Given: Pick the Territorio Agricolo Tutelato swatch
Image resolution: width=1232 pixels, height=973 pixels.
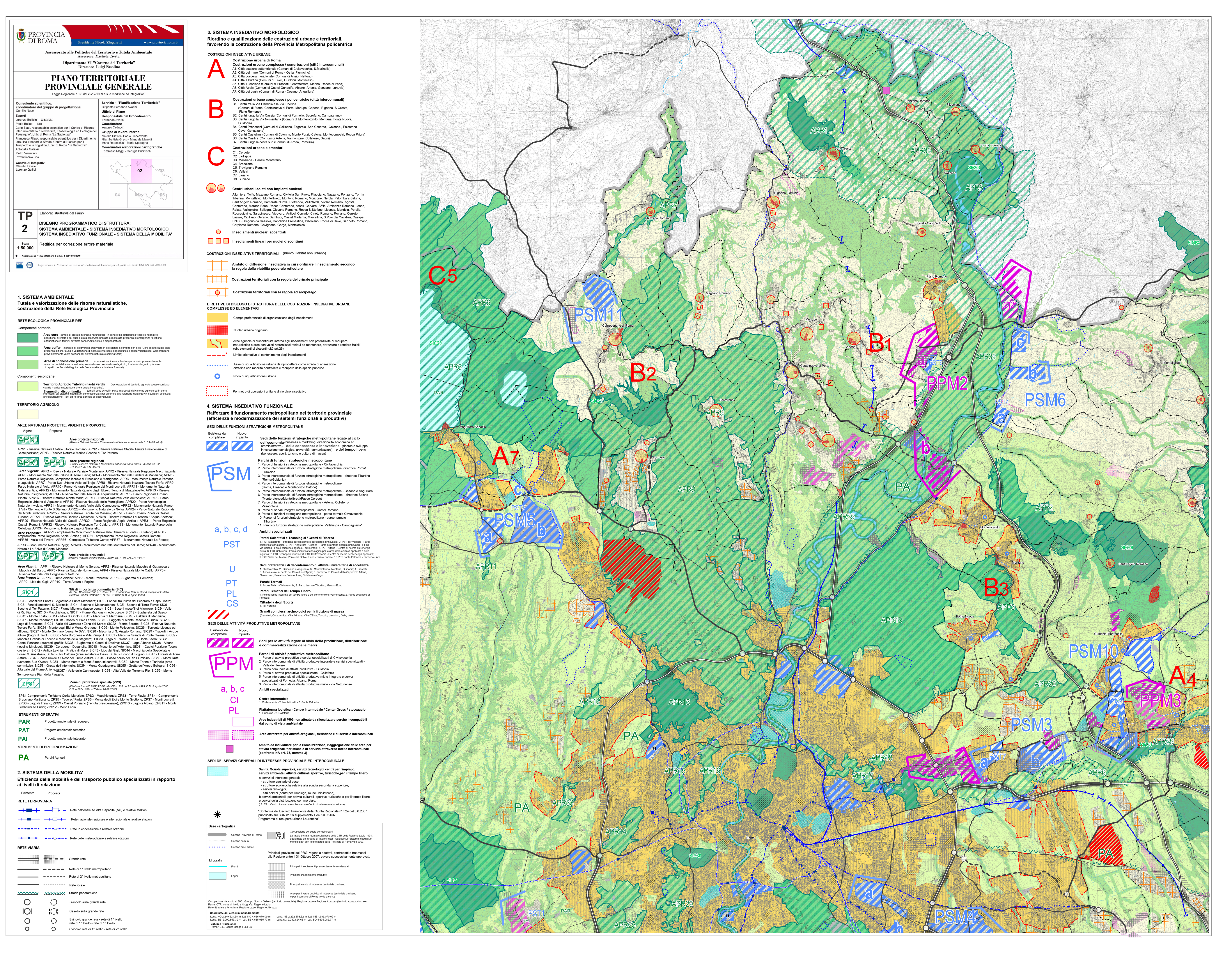Looking at the screenshot, I should [x=28, y=386].
